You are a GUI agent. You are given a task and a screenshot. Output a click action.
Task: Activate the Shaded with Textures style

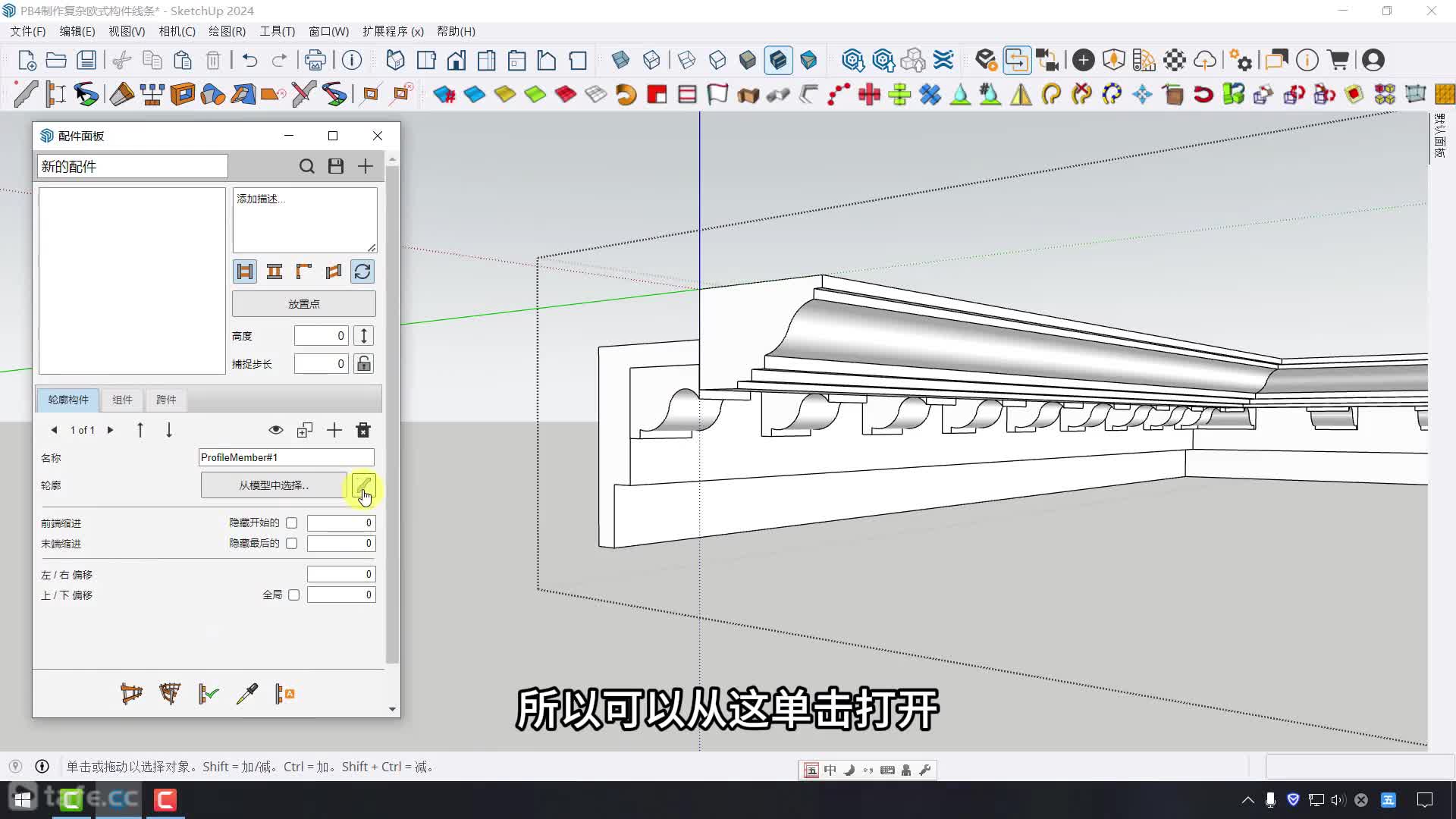pos(778,60)
